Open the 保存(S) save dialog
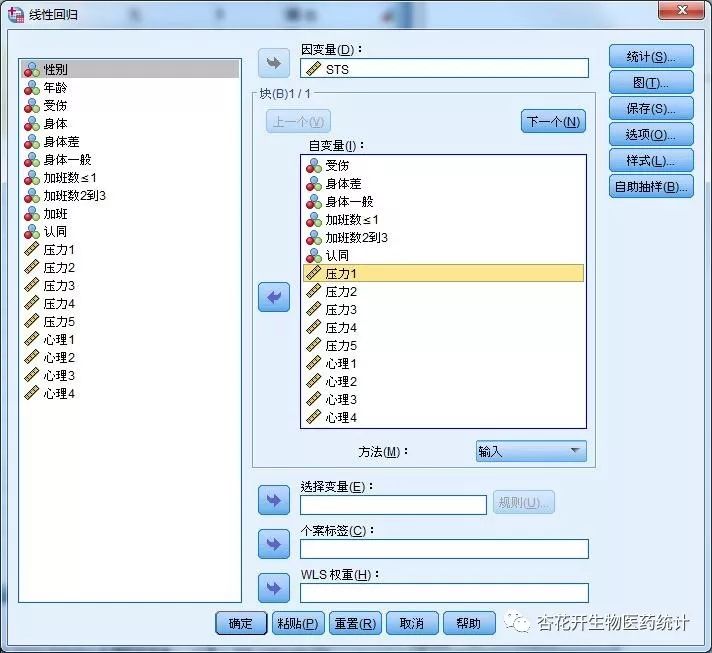This screenshot has height=653, width=712. (651, 109)
